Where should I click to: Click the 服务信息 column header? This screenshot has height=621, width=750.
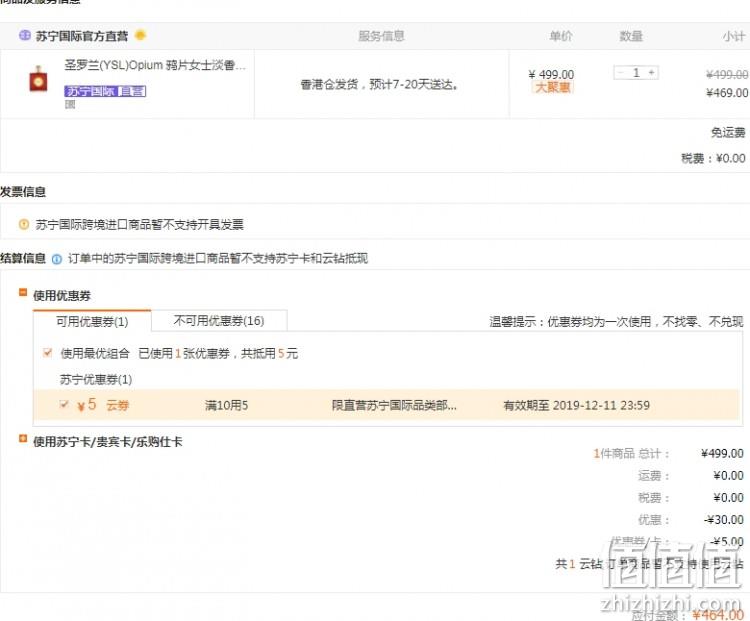coord(381,36)
